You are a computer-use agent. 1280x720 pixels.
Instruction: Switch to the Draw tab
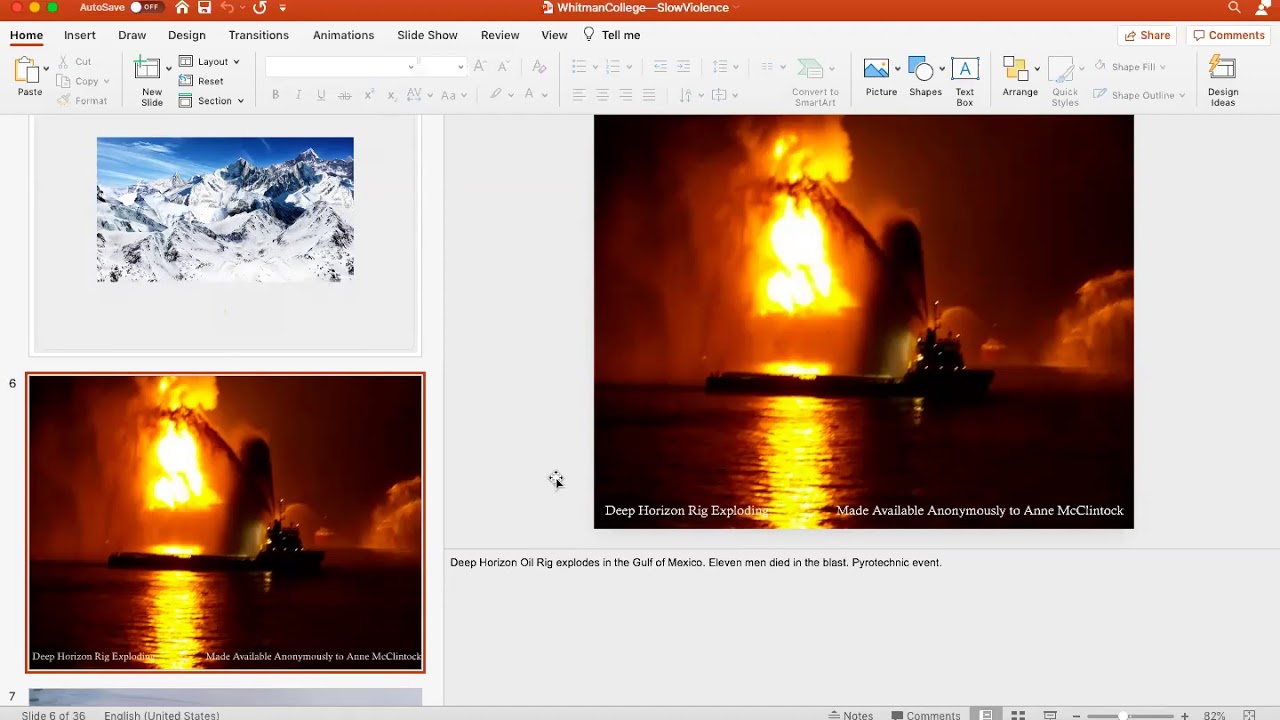coord(132,35)
